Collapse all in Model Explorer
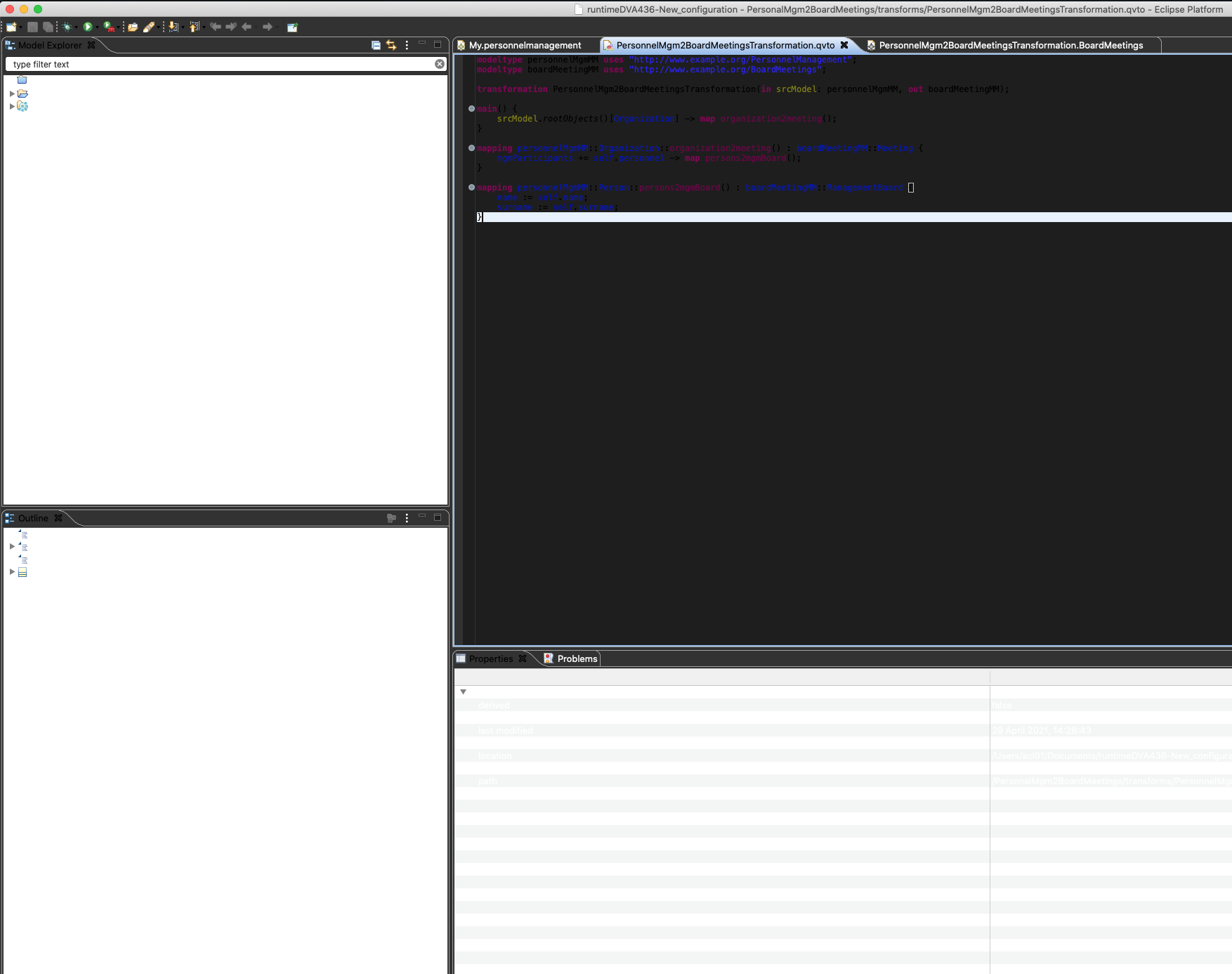The image size is (1232, 974). (376, 45)
